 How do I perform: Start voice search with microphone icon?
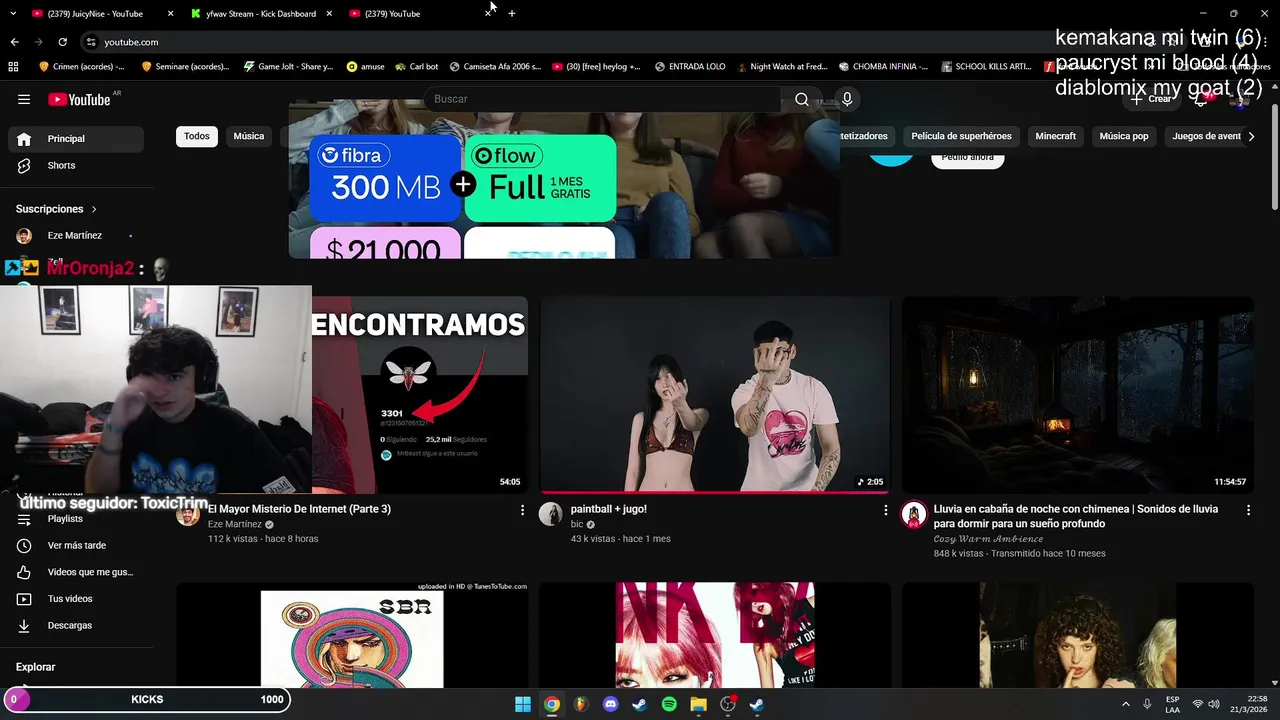pos(847,99)
